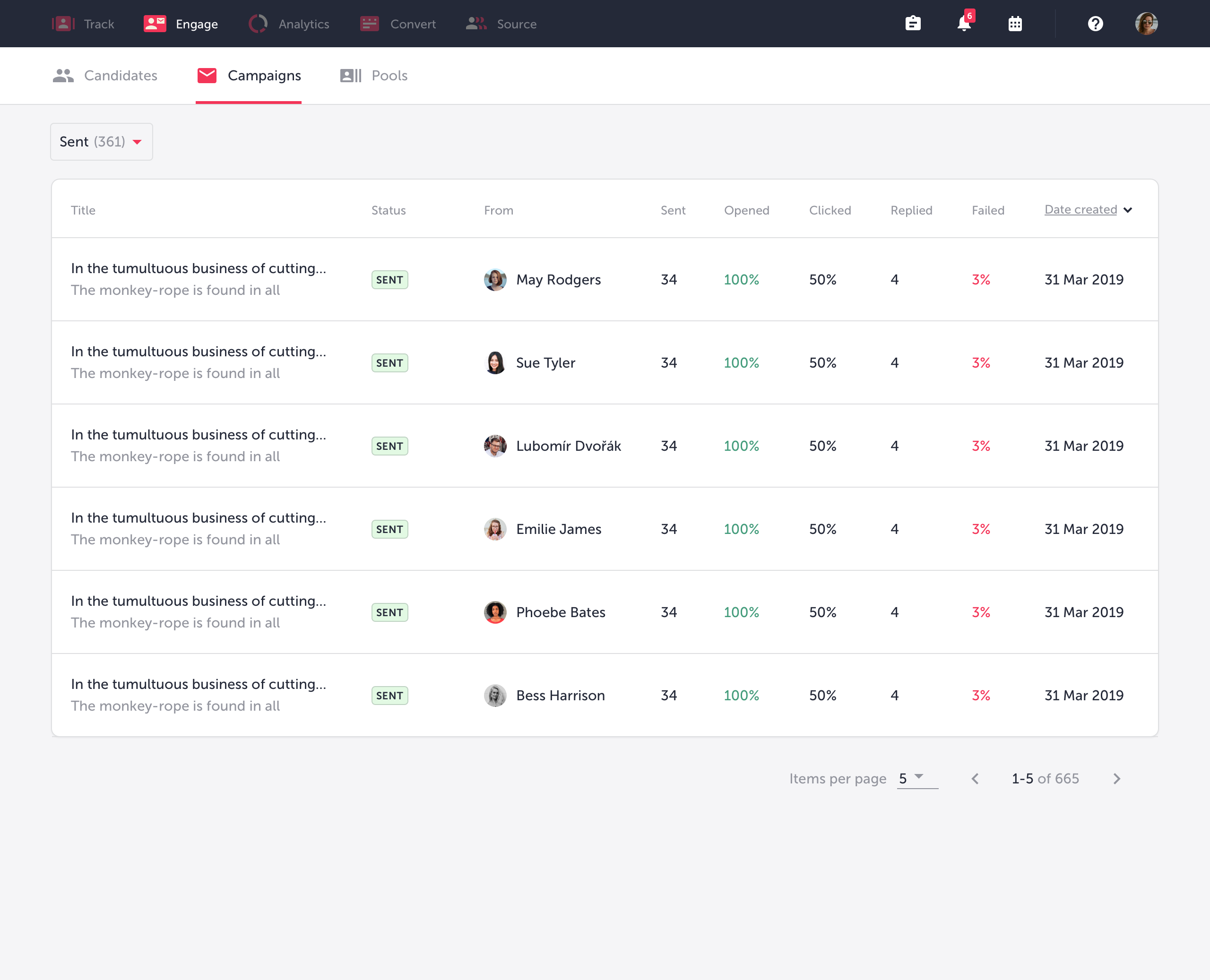
Task: Toggle Date created sort arrow
Action: (1128, 210)
